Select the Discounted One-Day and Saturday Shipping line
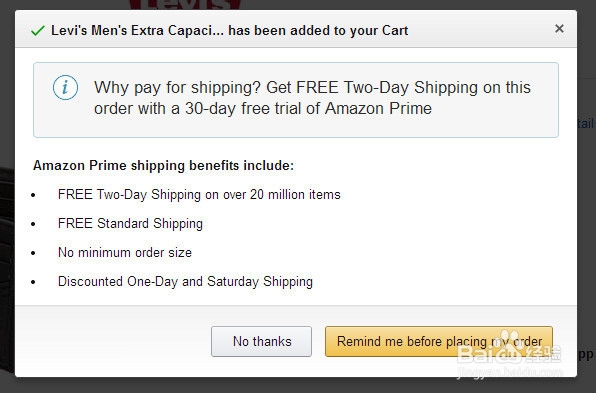596x393 pixels. 185,282
